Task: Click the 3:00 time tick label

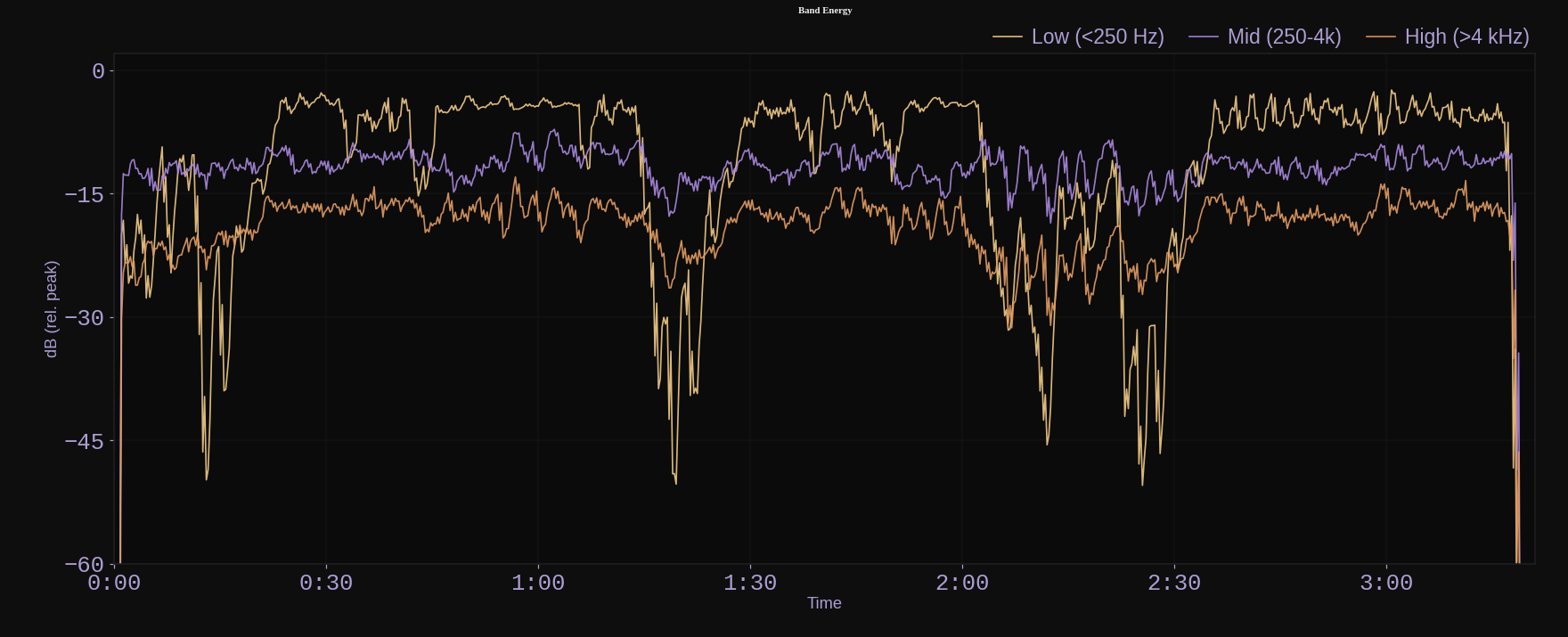Action: pyautogui.click(x=1386, y=584)
